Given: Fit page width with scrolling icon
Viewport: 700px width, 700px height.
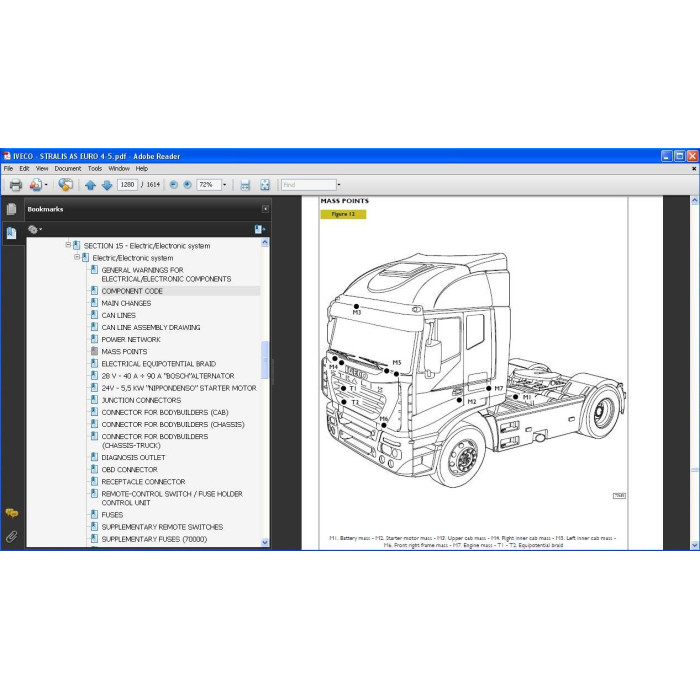Looking at the screenshot, I should [245, 185].
